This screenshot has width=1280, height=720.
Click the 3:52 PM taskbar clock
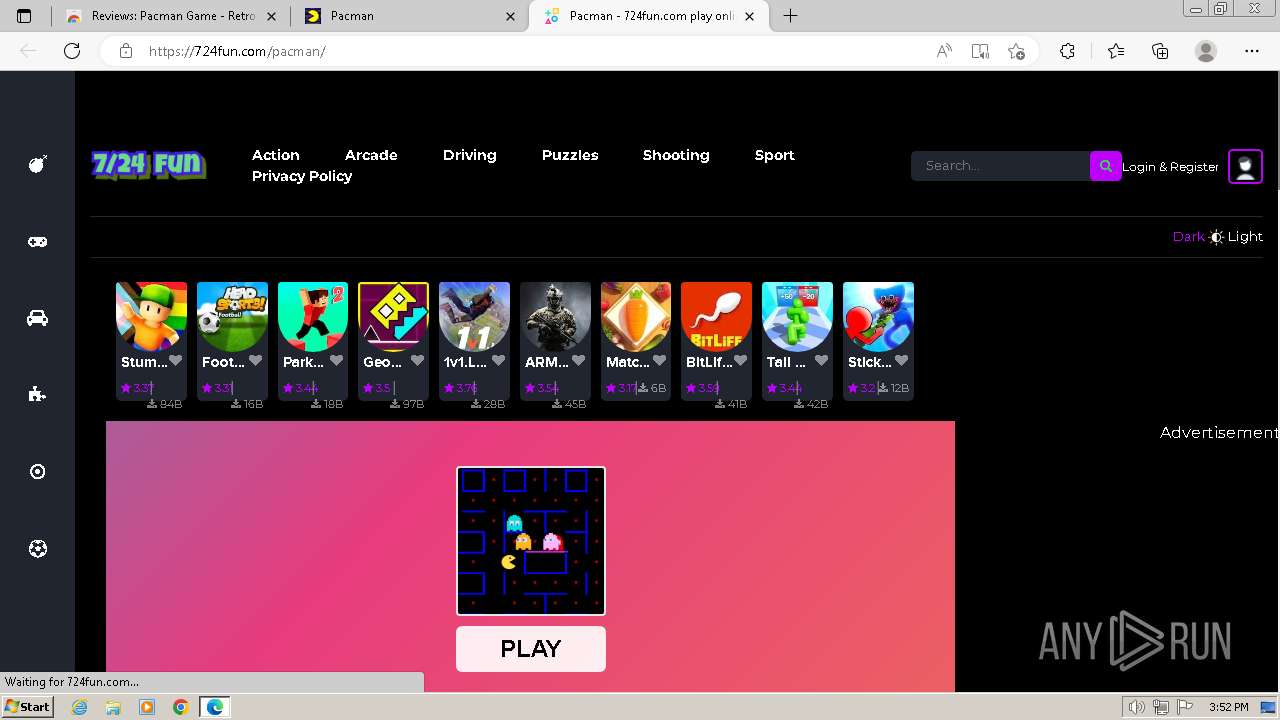[1228, 707]
